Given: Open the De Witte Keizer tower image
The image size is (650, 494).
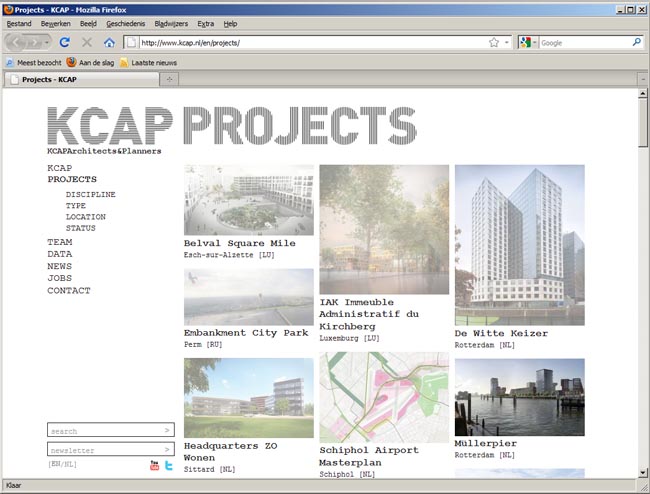Looking at the screenshot, I should 519,245.
